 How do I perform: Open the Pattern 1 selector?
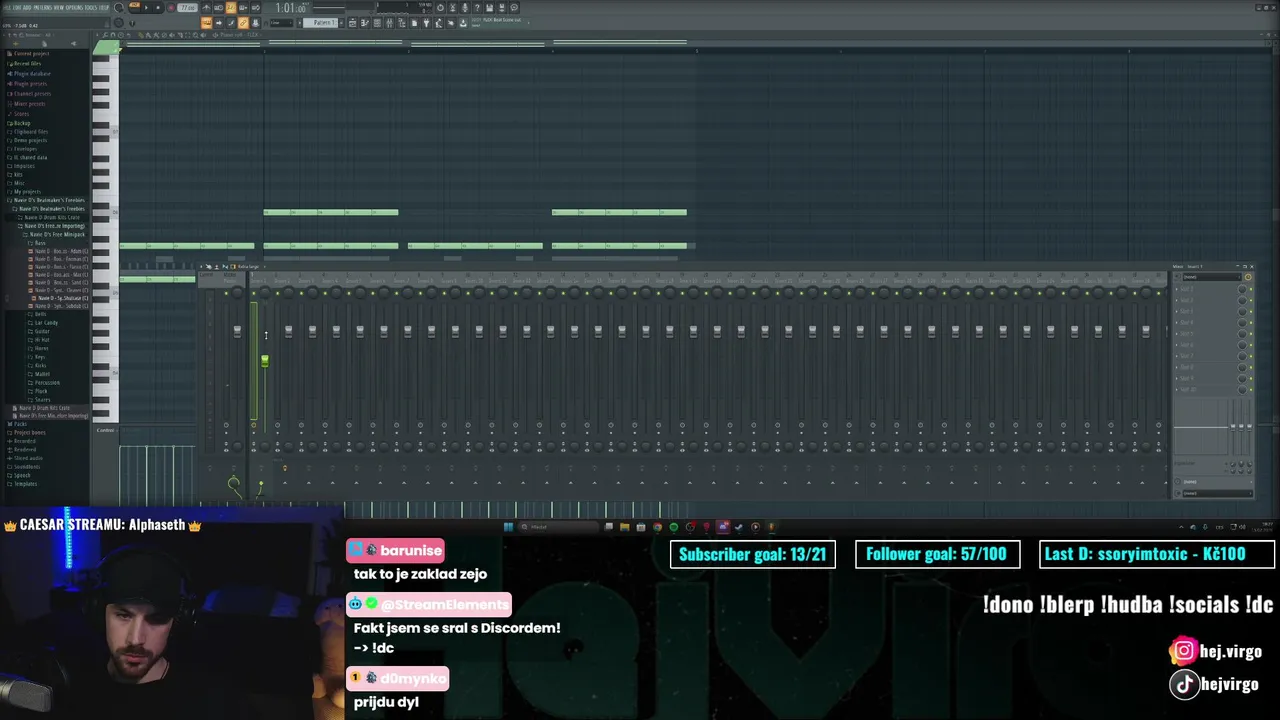point(320,22)
